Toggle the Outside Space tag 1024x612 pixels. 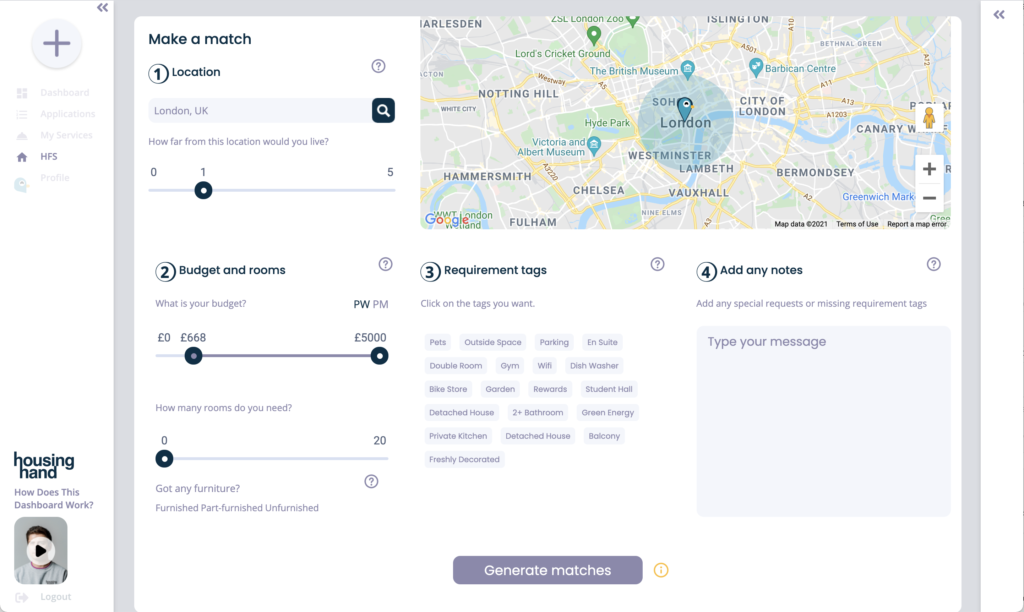492,342
